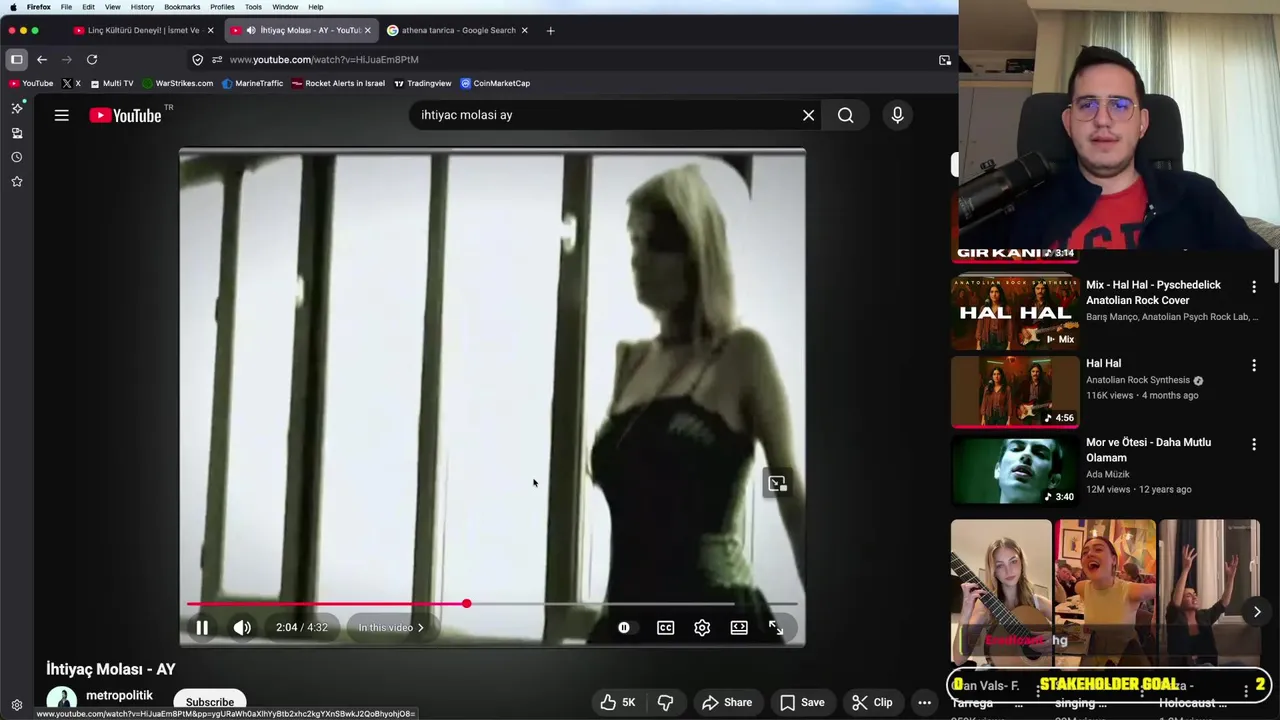Image resolution: width=1280 pixels, height=720 pixels.
Task: Open CoinMarketCap bookmark
Action: point(495,84)
